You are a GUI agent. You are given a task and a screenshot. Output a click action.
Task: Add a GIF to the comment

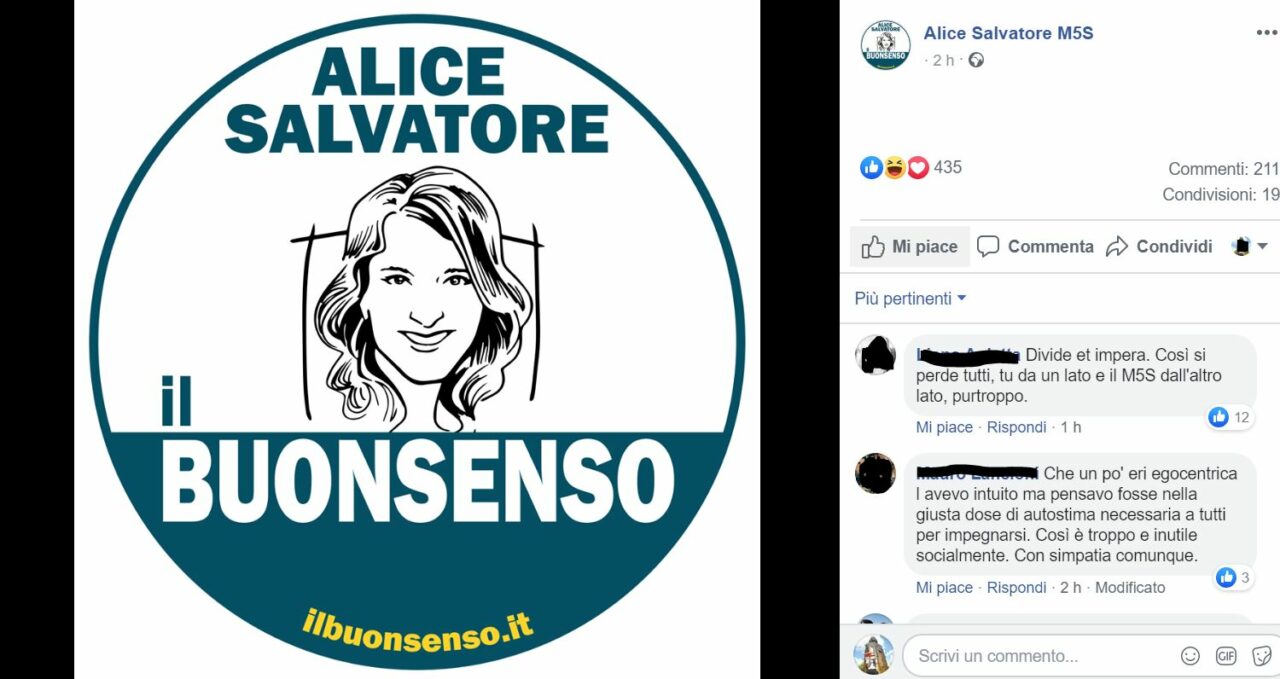coord(1226,656)
